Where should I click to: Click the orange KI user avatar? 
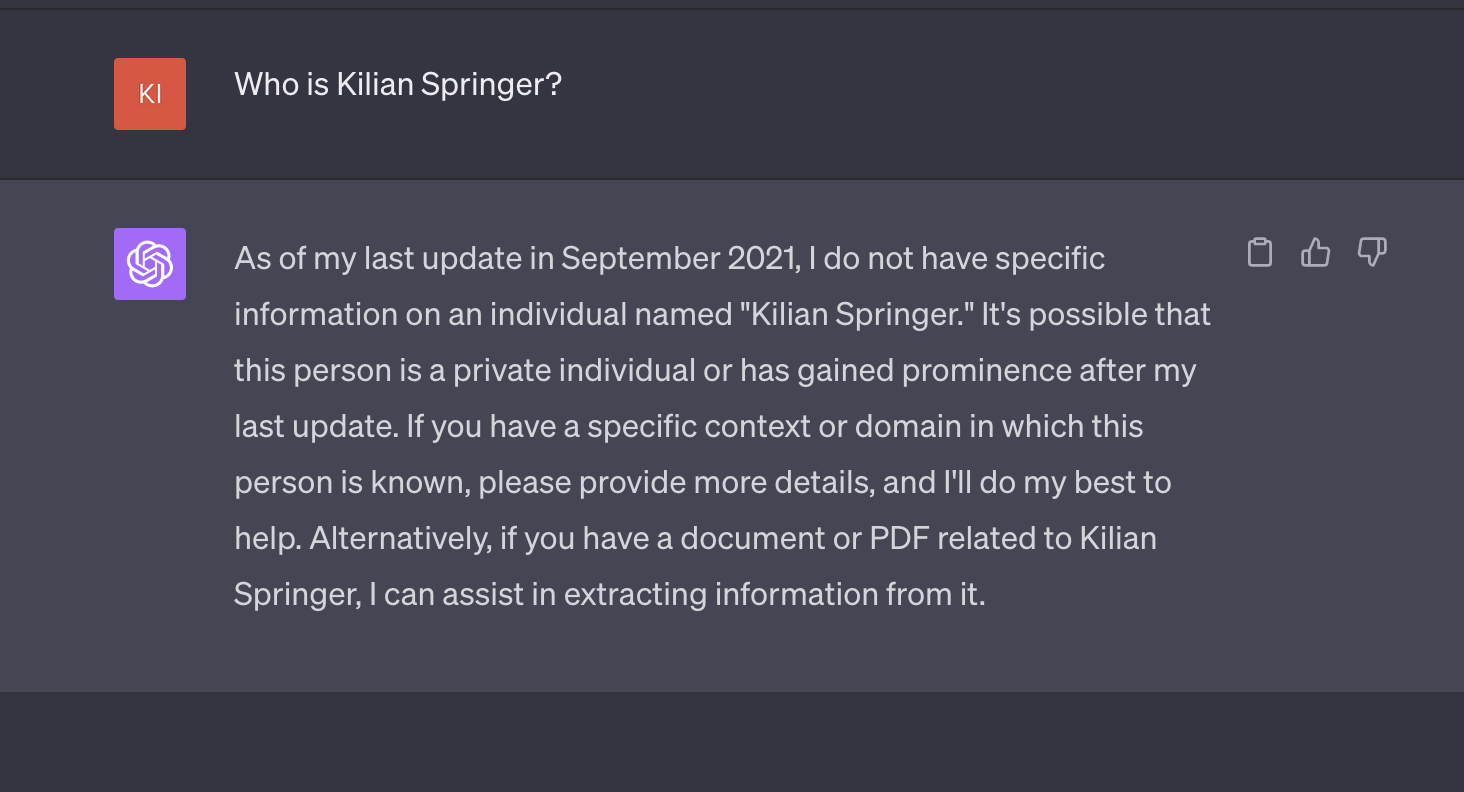(150, 94)
